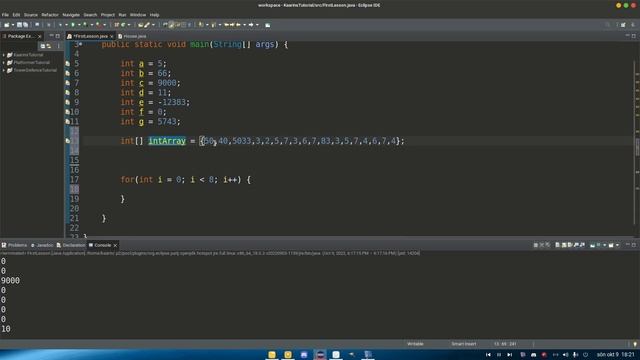Screen dimensions: 640x360
Task: Open the Package Explorer view menu
Action: (58, 46)
